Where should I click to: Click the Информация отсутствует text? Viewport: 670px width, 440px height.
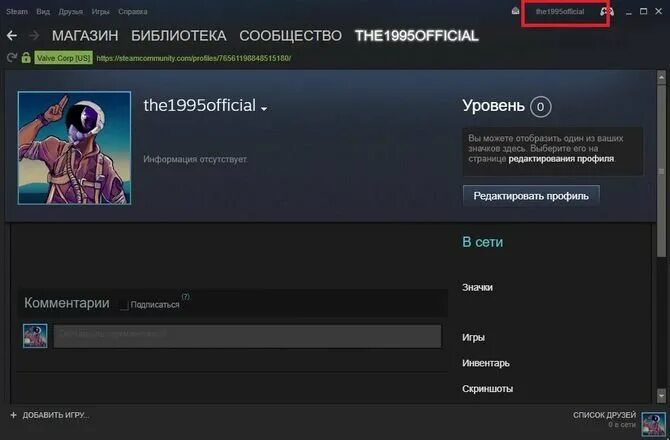pos(195,159)
